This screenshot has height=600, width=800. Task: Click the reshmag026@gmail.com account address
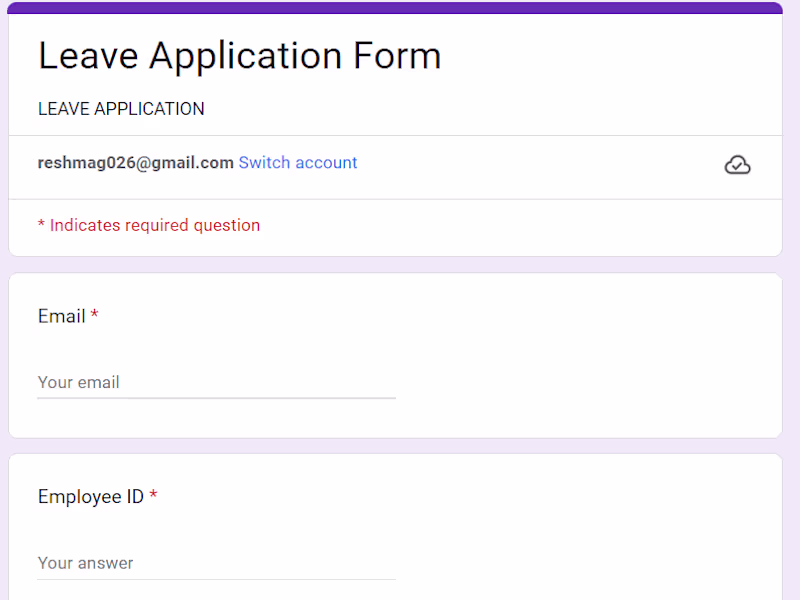(136, 163)
